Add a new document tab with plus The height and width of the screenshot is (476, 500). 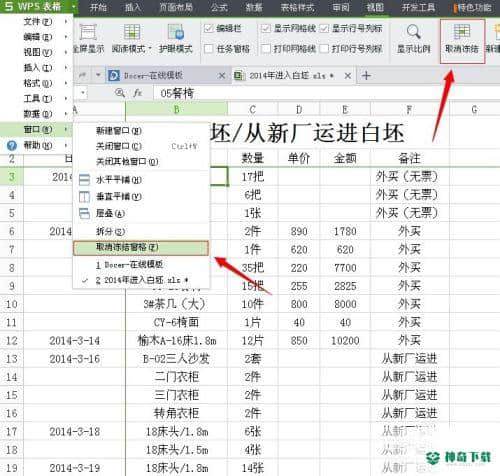366,76
